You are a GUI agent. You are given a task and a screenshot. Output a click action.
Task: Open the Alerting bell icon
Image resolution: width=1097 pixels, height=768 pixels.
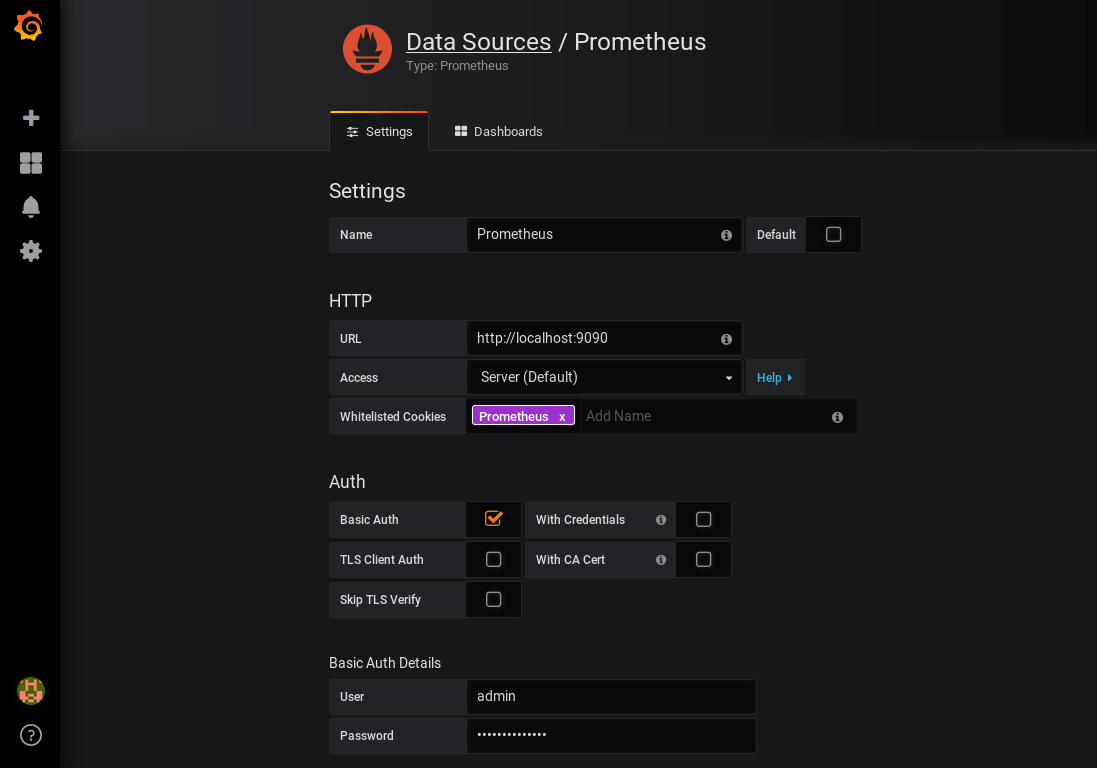click(31, 207)
